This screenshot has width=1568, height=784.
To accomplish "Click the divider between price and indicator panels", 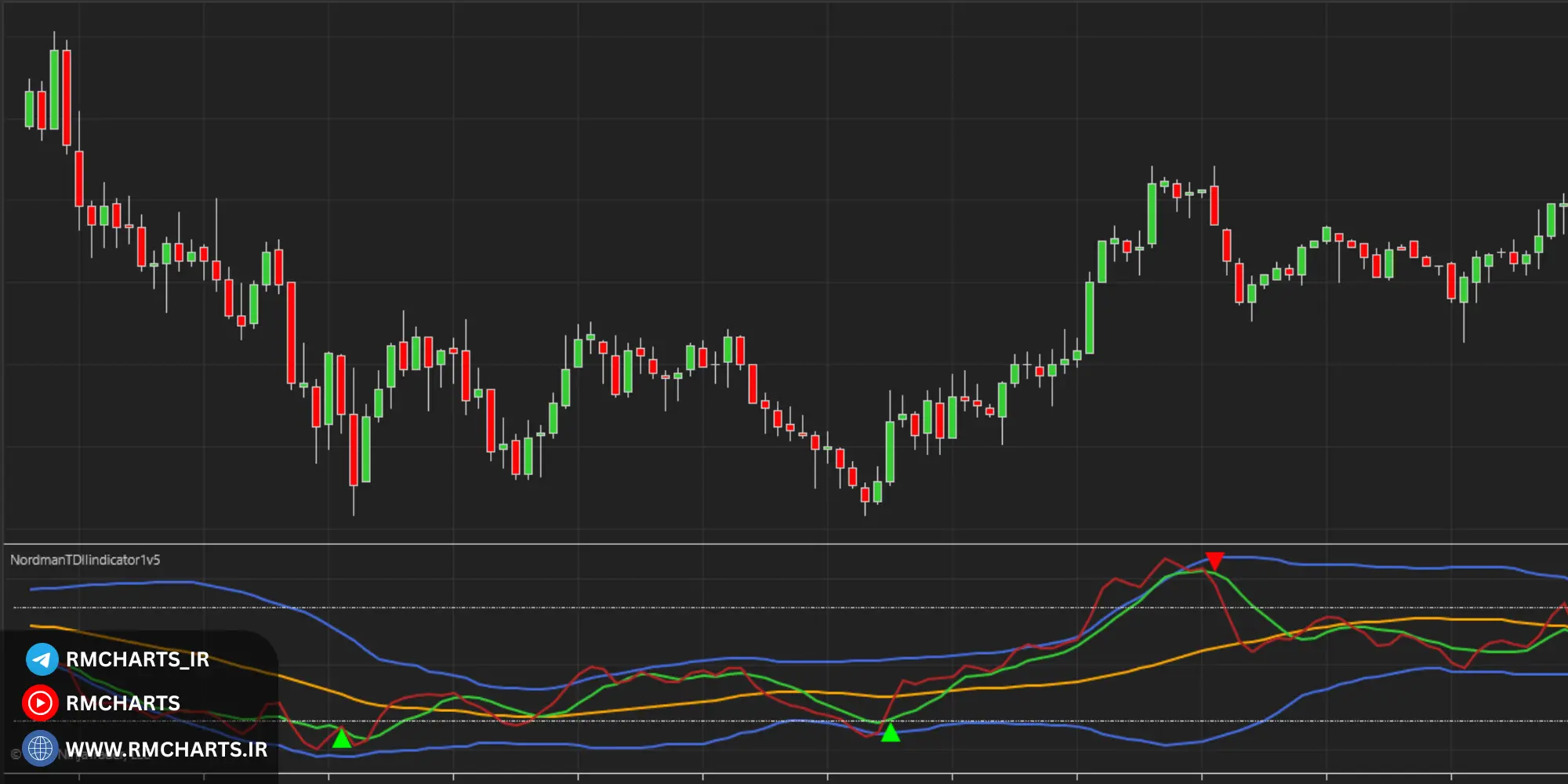I will [784, 543].
